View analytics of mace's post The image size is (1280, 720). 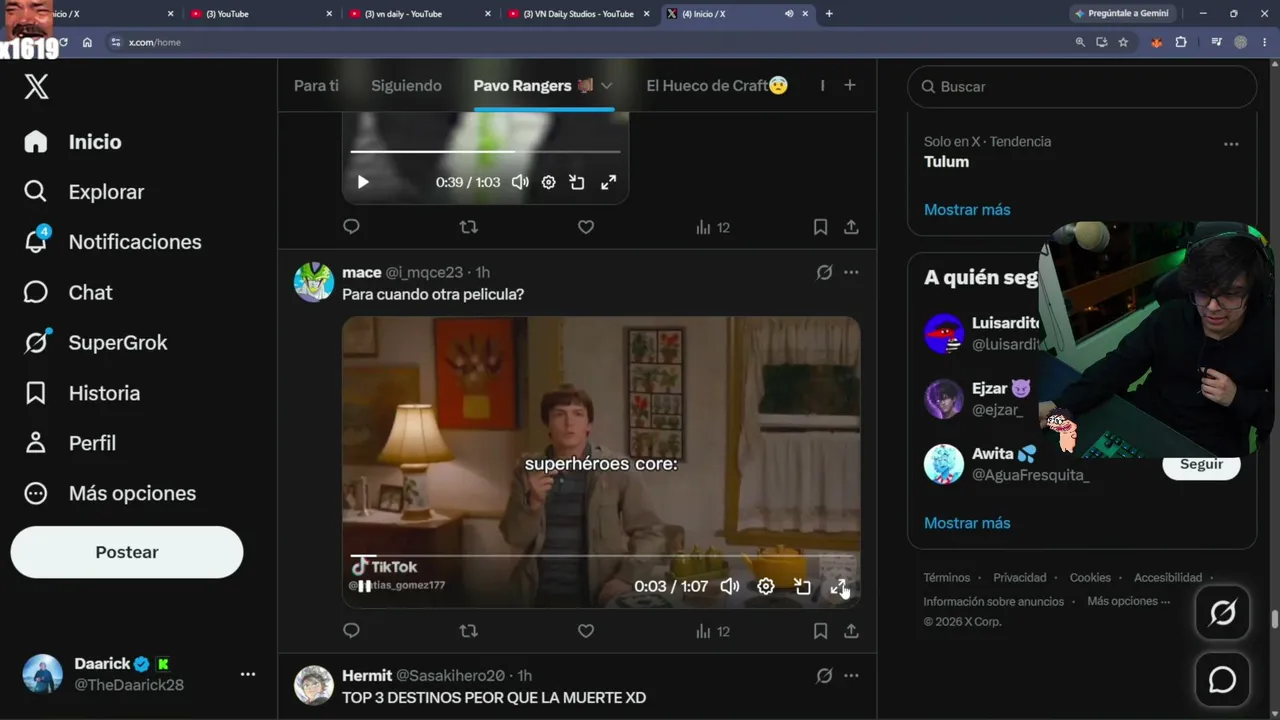tap(713, 631)
